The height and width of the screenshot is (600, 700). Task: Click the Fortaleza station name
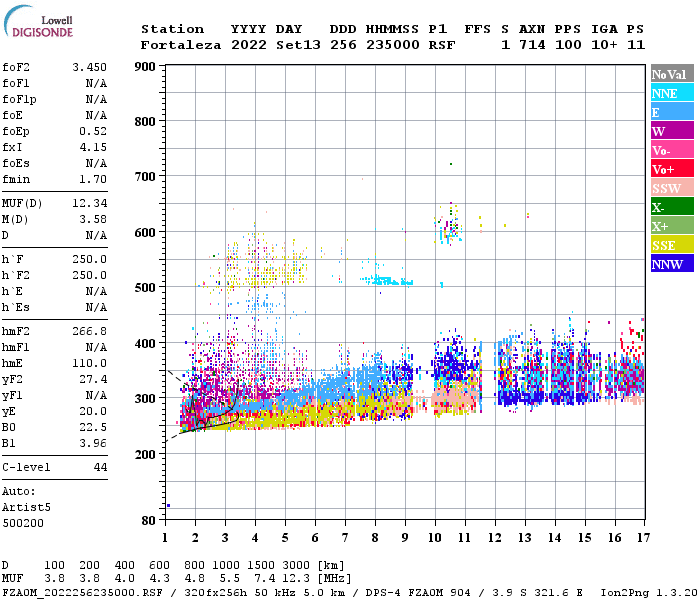[x=181, y=45]
